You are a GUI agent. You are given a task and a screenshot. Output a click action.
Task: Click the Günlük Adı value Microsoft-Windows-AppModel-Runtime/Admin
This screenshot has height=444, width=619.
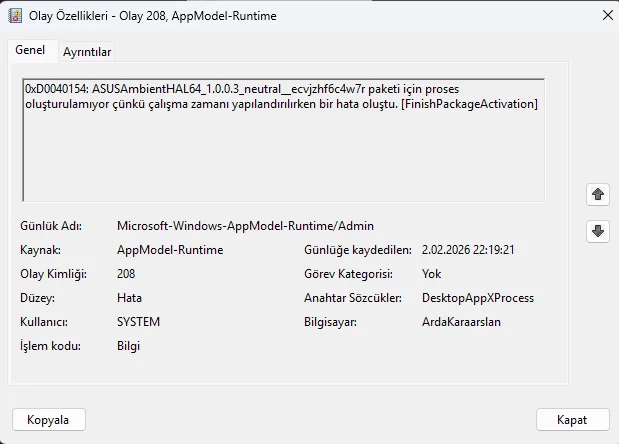[245, 226]
